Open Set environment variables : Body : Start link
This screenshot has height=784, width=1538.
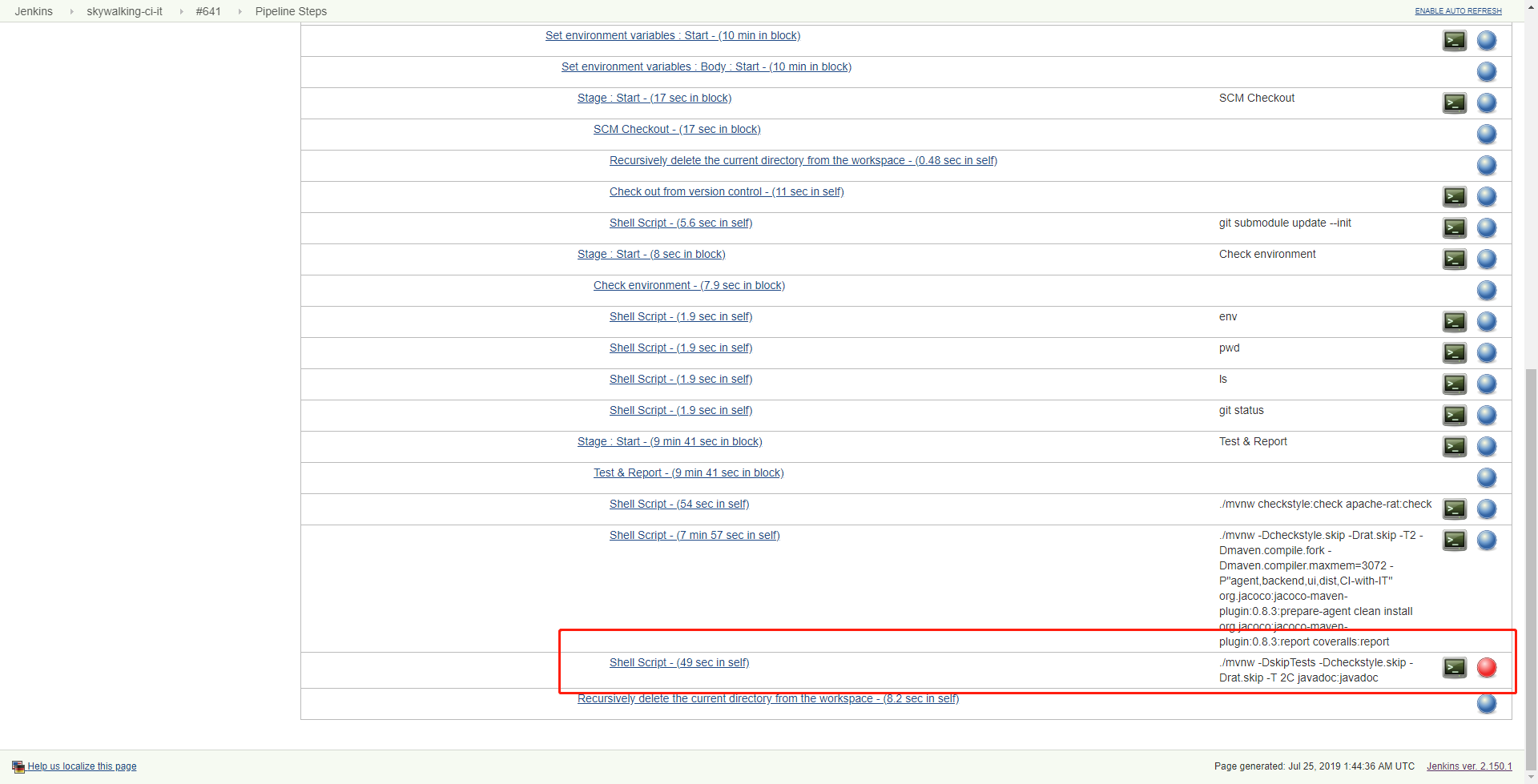pos(707,66)
